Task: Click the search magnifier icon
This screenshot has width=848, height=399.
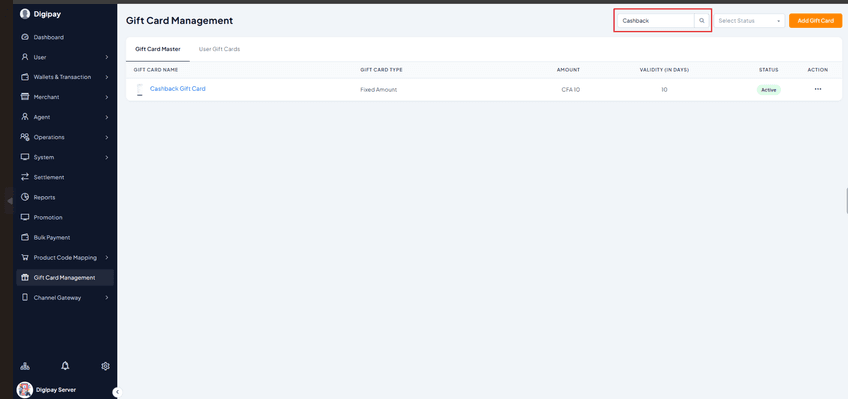Action: pos(702,21)
